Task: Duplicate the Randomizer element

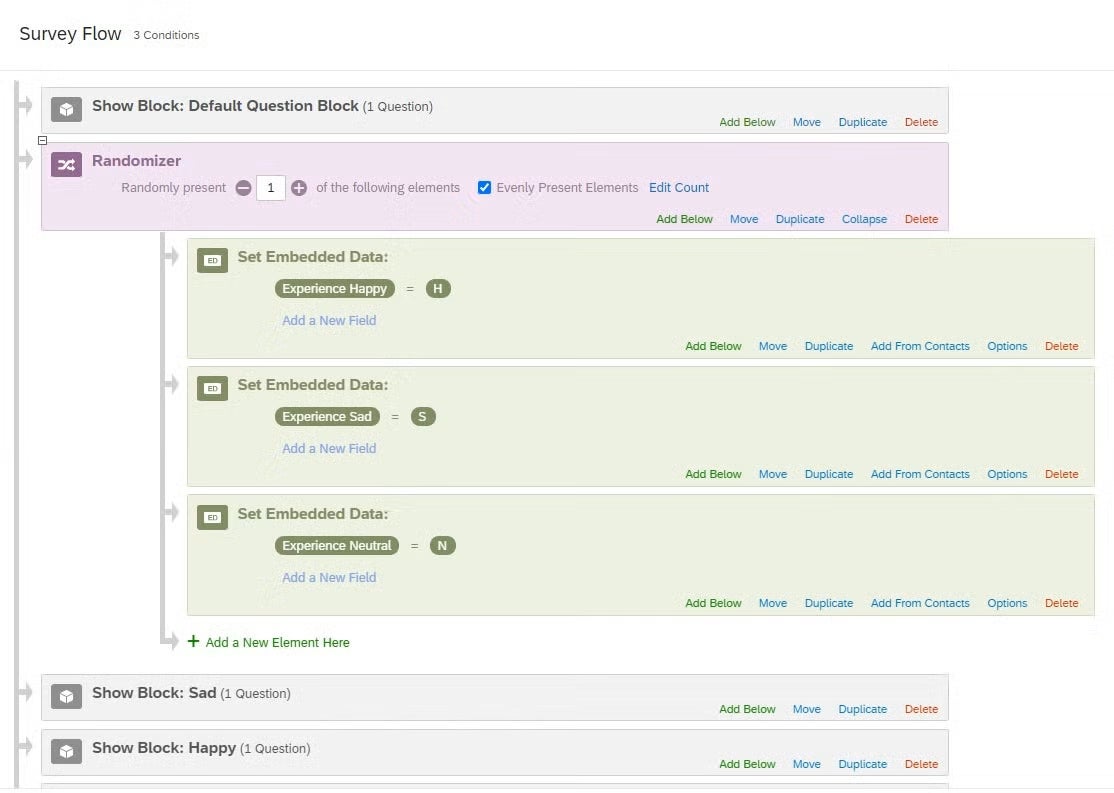Action: pos(800,219)
